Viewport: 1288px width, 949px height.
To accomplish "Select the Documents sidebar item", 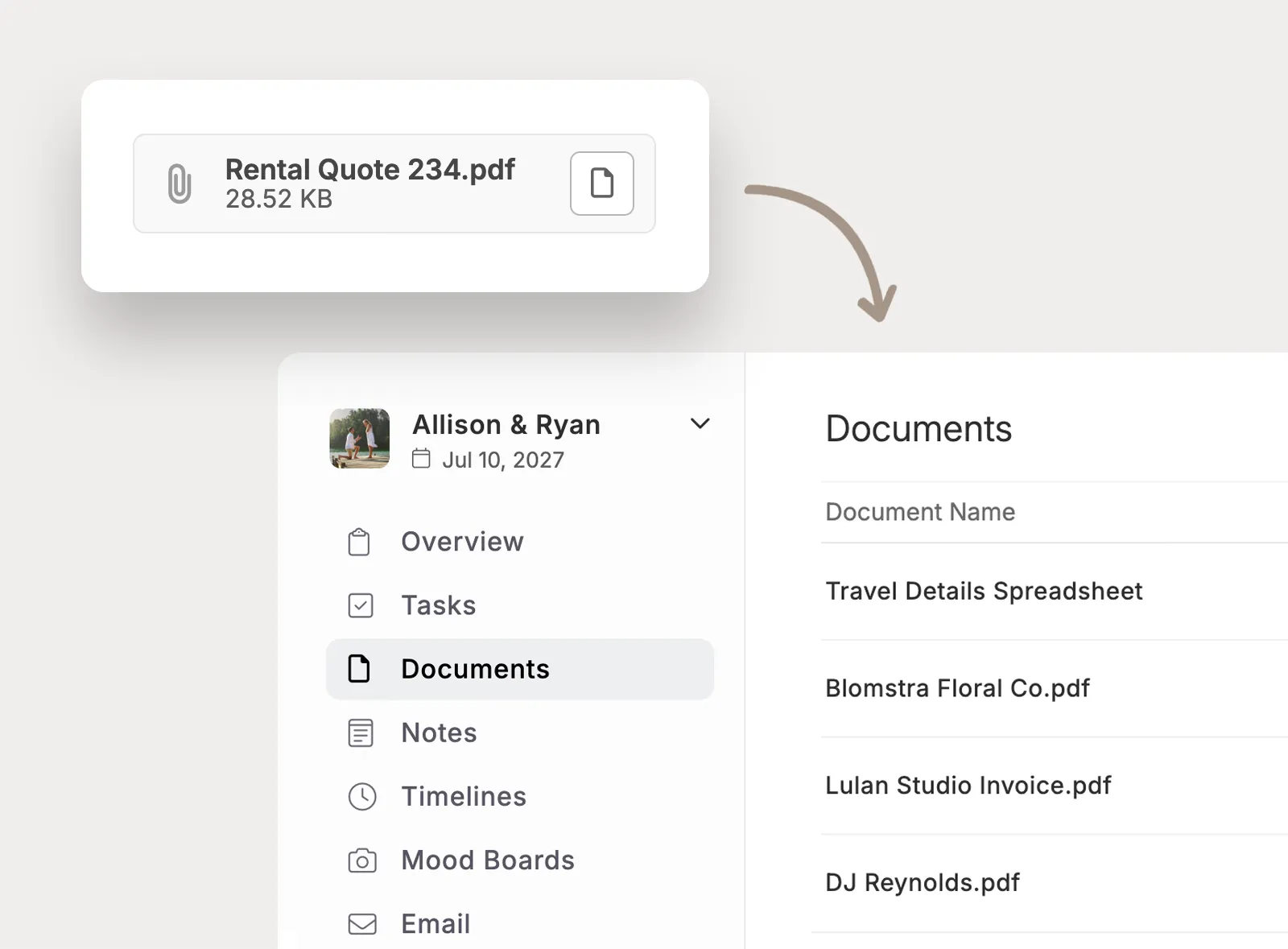I will point(520,669).
